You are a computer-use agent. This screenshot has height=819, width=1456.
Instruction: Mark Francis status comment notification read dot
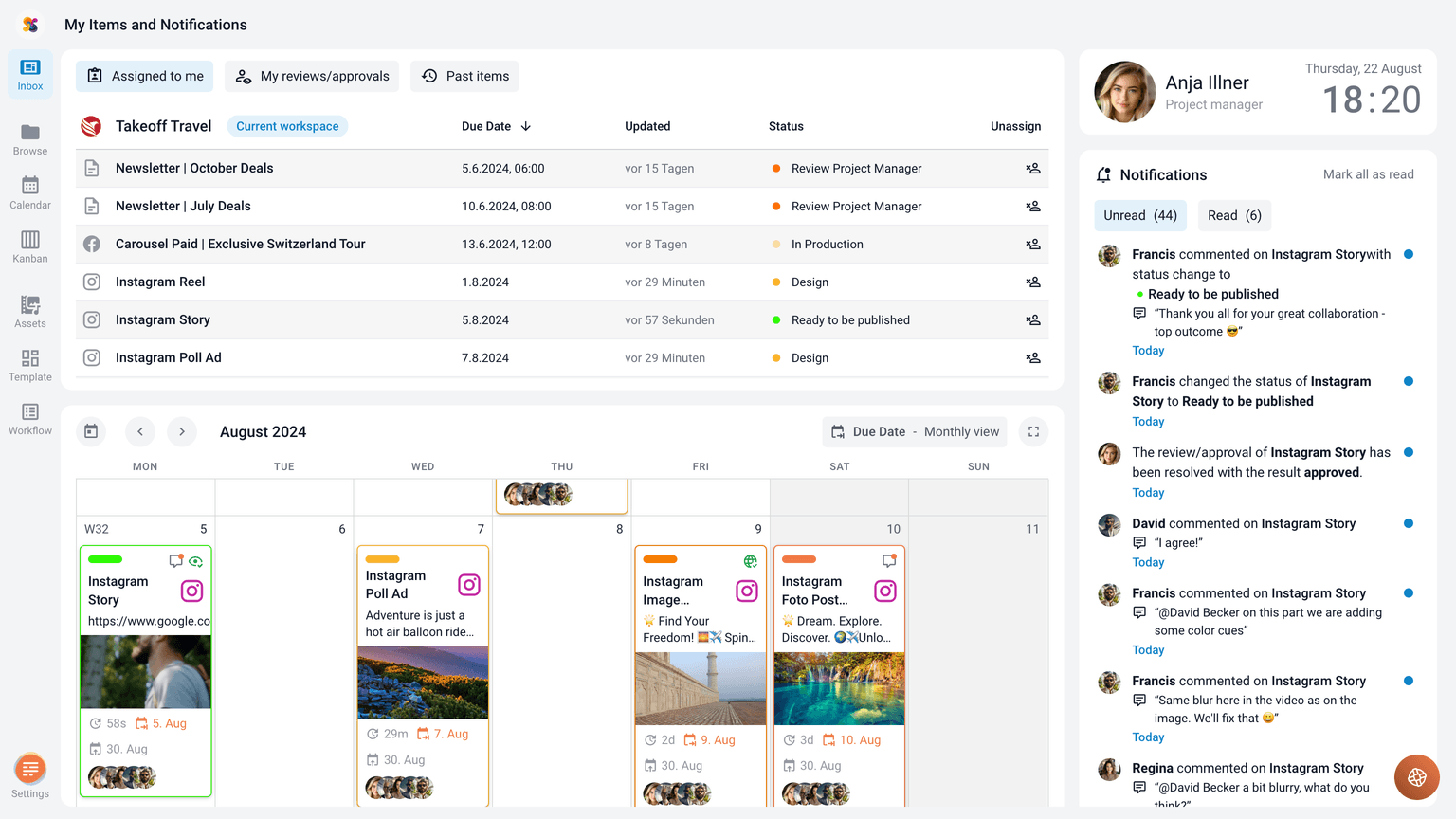(x=1409, y=254)
